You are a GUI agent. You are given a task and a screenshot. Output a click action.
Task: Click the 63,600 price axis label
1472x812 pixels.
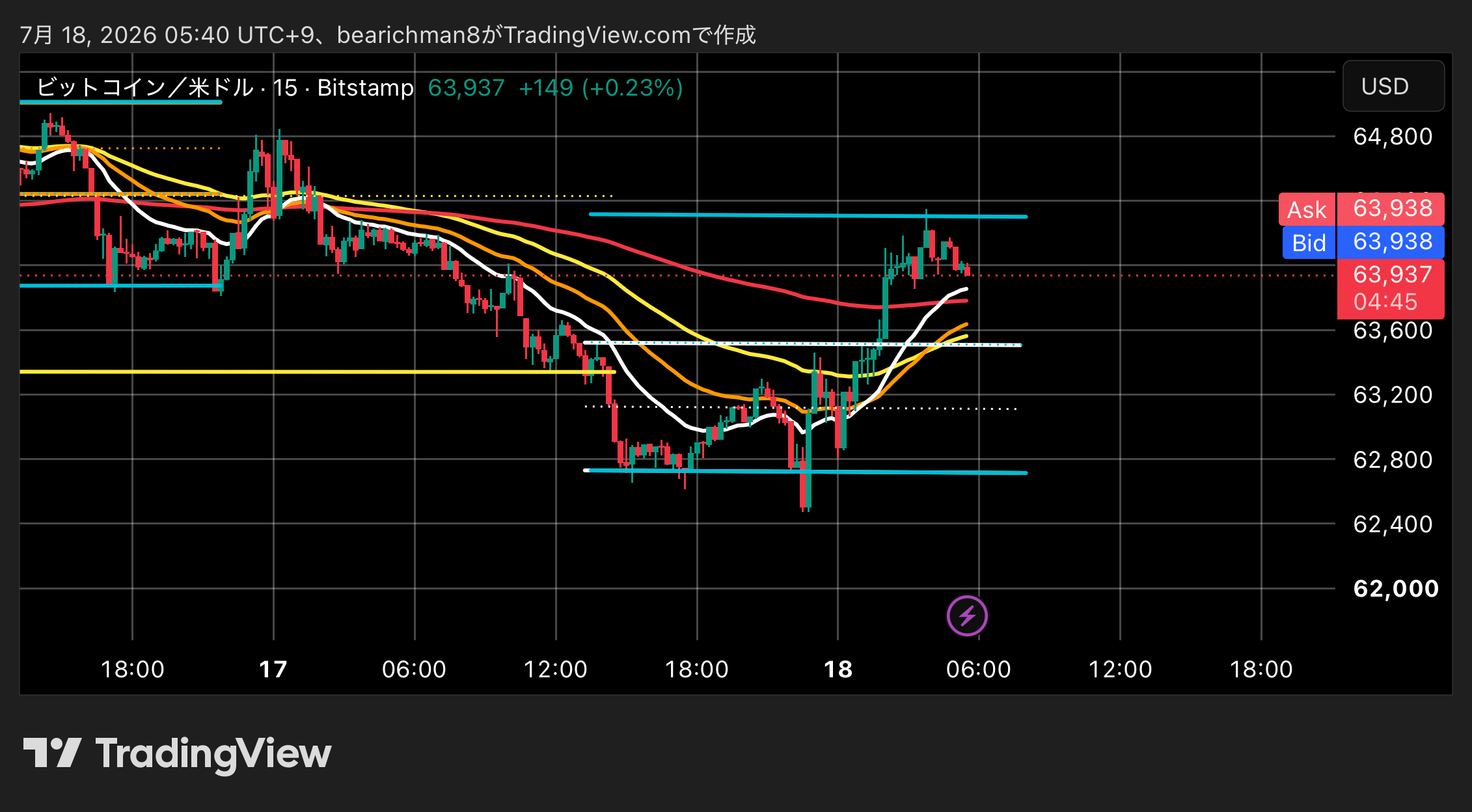pyautogui.click(x=1393, y=331)
